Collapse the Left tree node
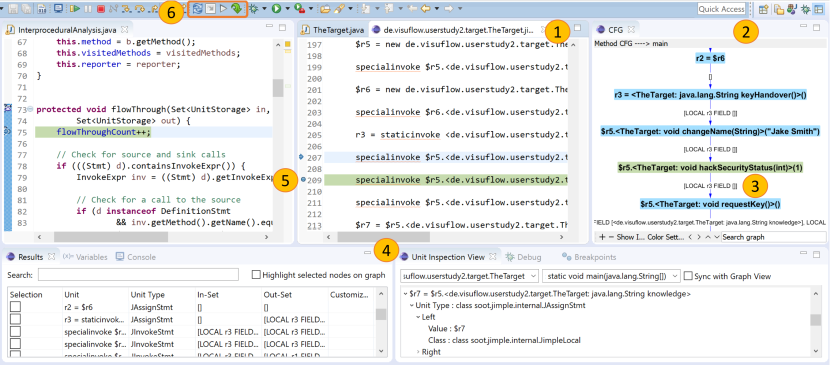This screenshot has height=365, width=830. coord(418,317)
